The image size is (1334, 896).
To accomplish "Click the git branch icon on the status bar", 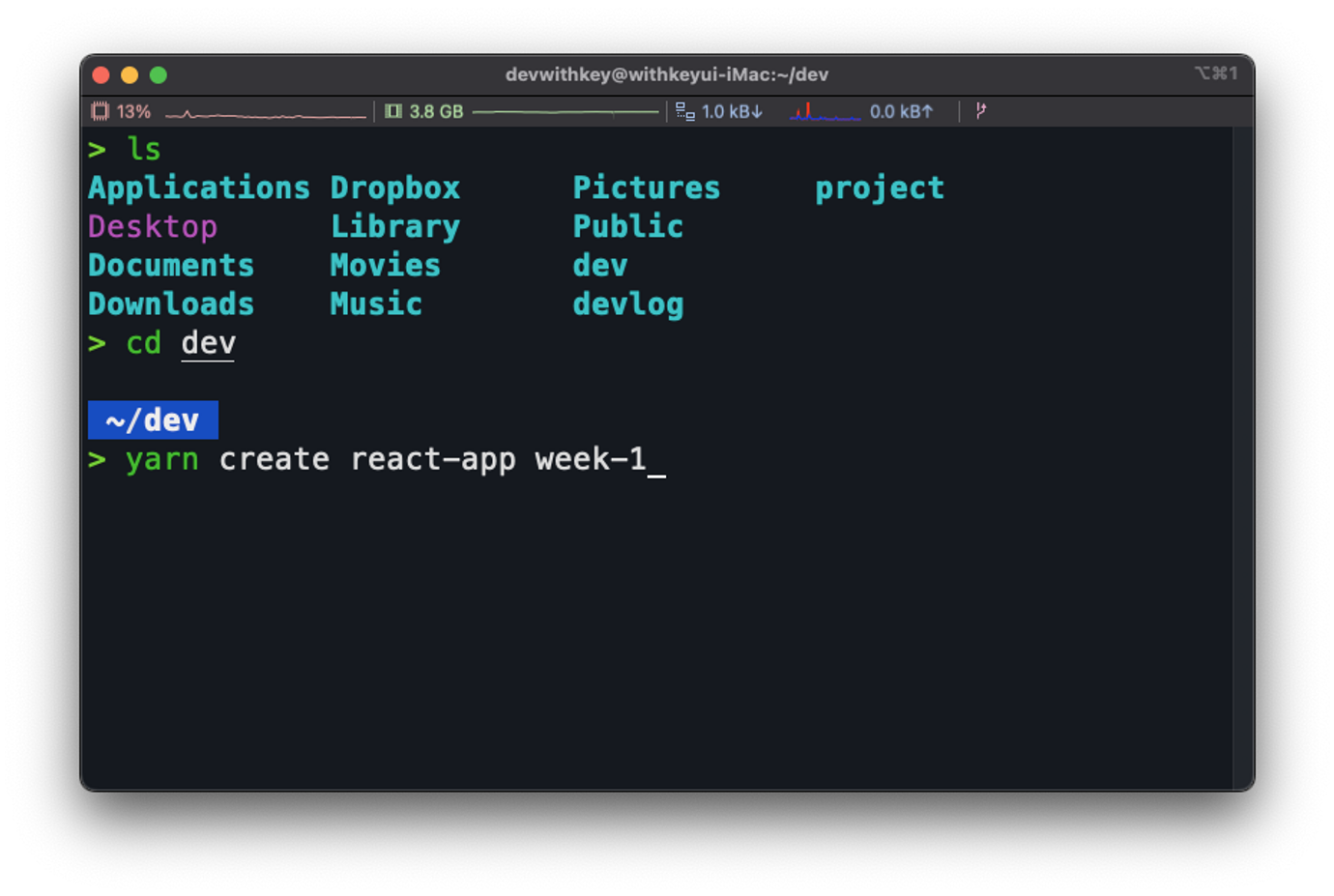I will [981, 110].
